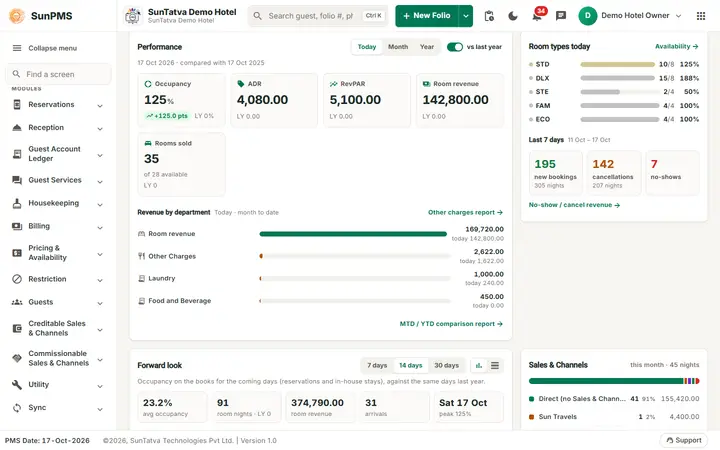Click the 7 no-shows card

[672, 174]
